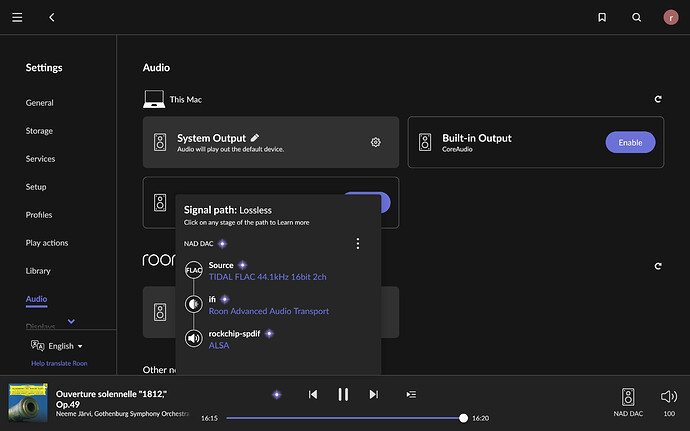Click the FLAC source stage icon

point(194,270)
